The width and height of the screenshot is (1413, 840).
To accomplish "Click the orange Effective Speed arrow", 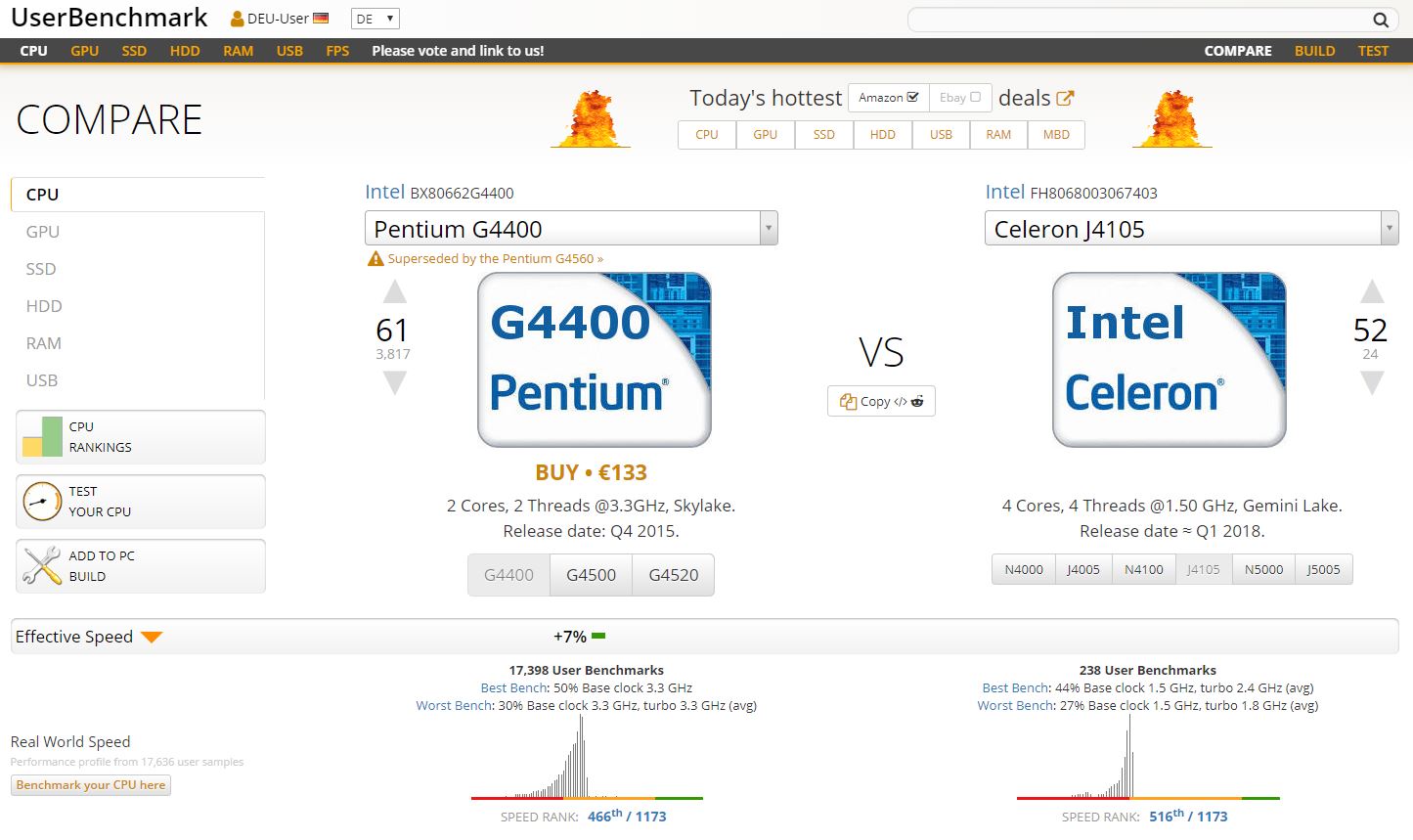I will [x=151, y=638].
